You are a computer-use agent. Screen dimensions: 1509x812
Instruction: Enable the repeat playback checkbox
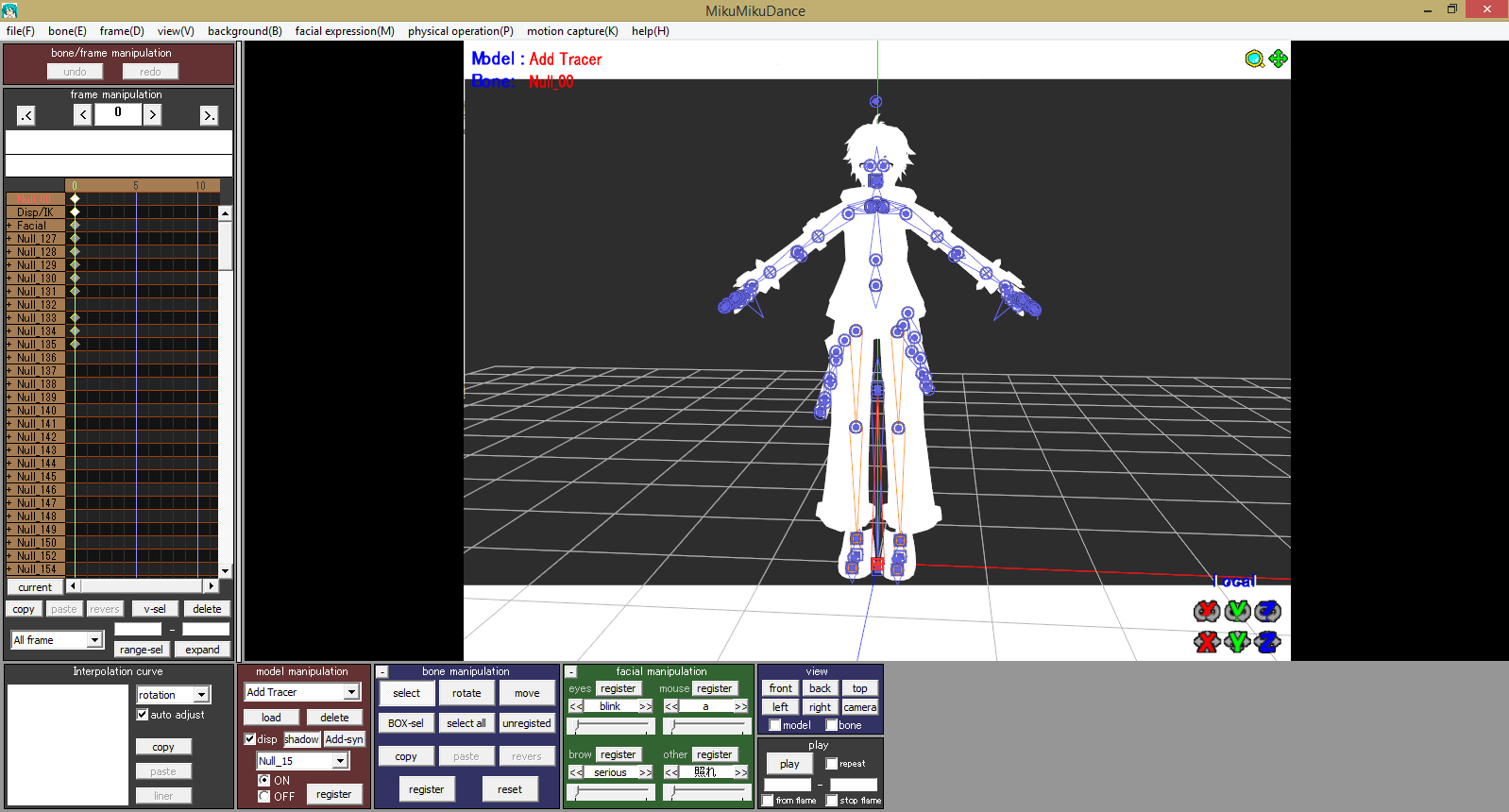[831, 764]
